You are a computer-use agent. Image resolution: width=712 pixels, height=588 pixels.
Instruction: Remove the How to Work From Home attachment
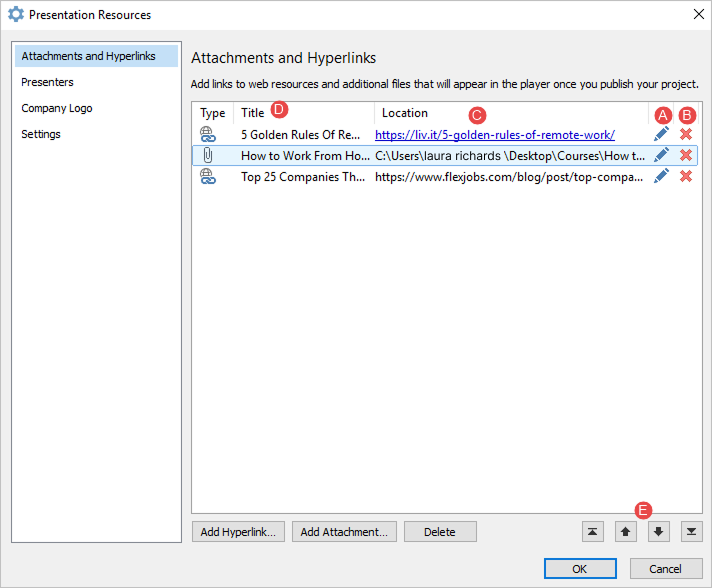tap(686, 155)
